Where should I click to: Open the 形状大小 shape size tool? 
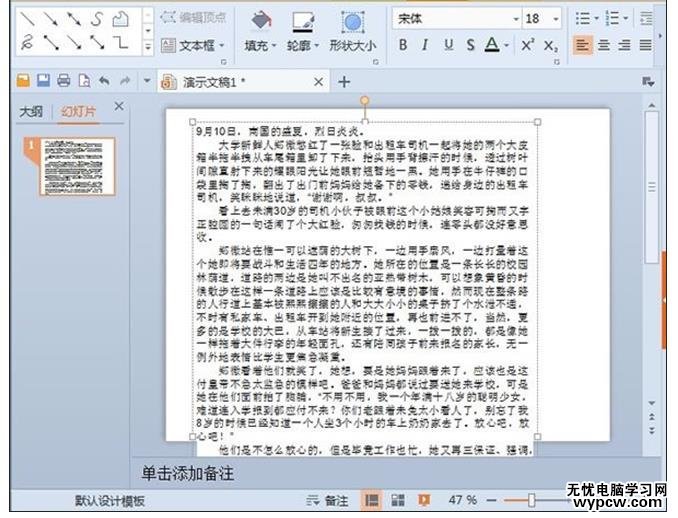click(x=352, y=31)
